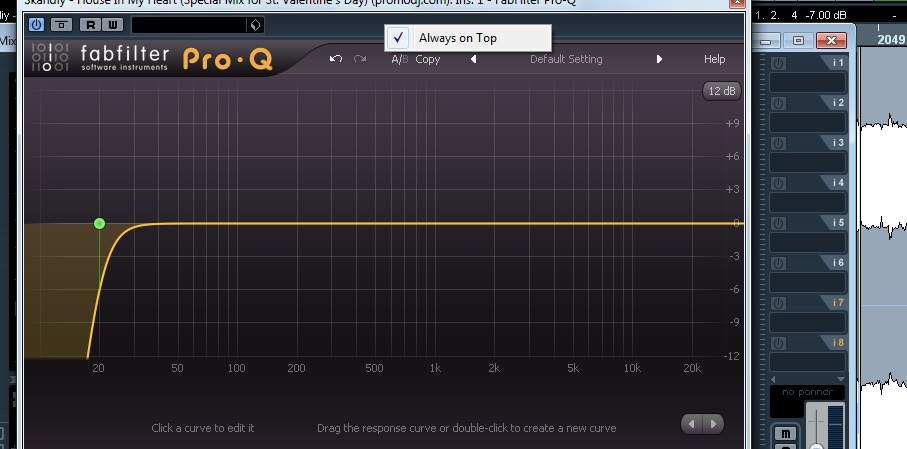Open the preset name field in plugin header

189,25
